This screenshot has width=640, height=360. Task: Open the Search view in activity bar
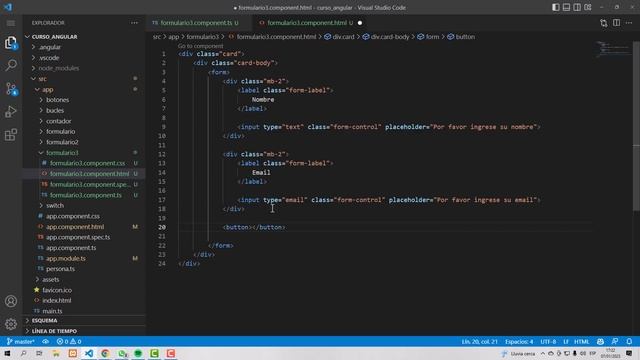pyautogui.click(x=11, y=65)
